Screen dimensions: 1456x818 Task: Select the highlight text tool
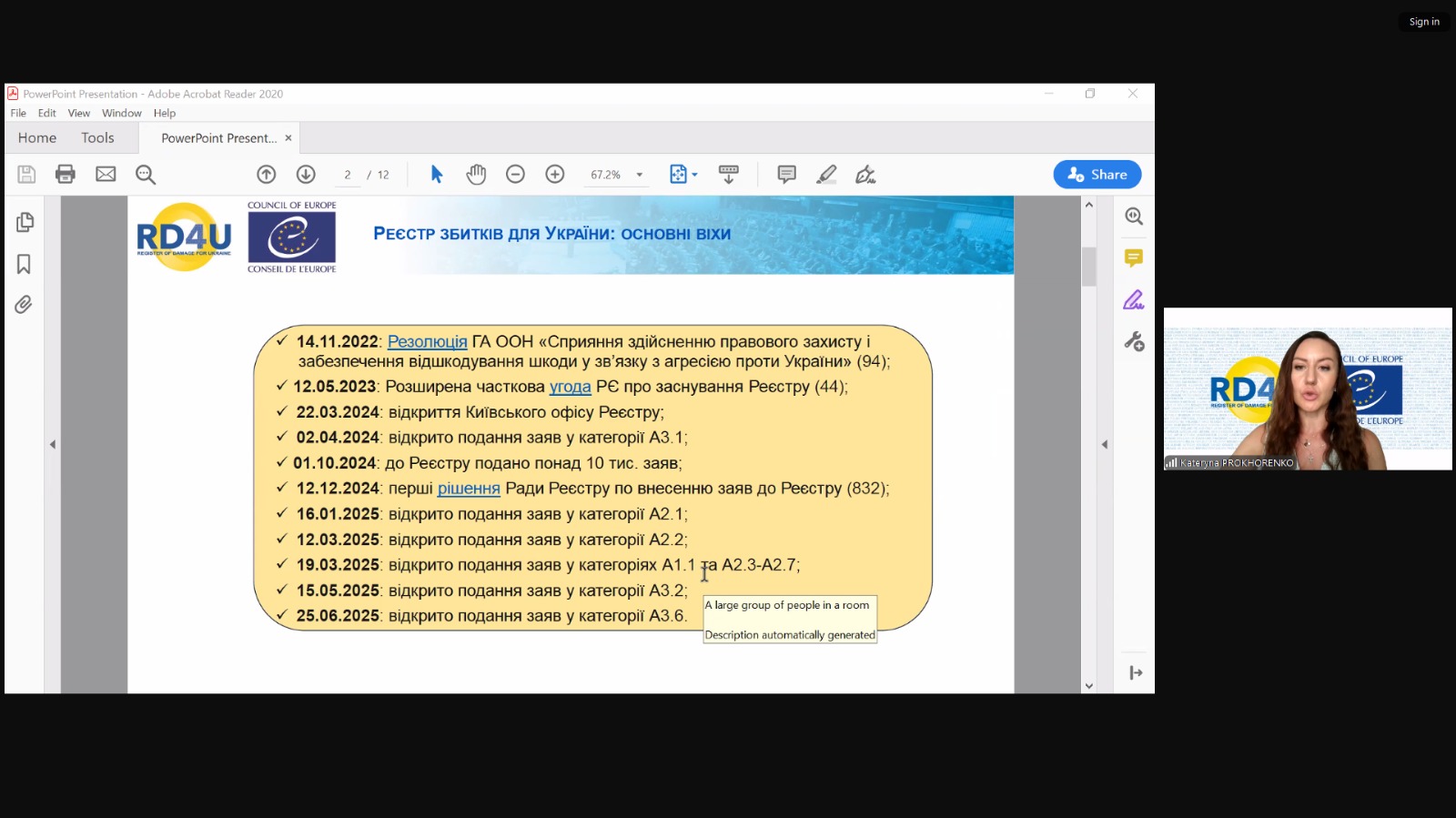pos(826,175)
